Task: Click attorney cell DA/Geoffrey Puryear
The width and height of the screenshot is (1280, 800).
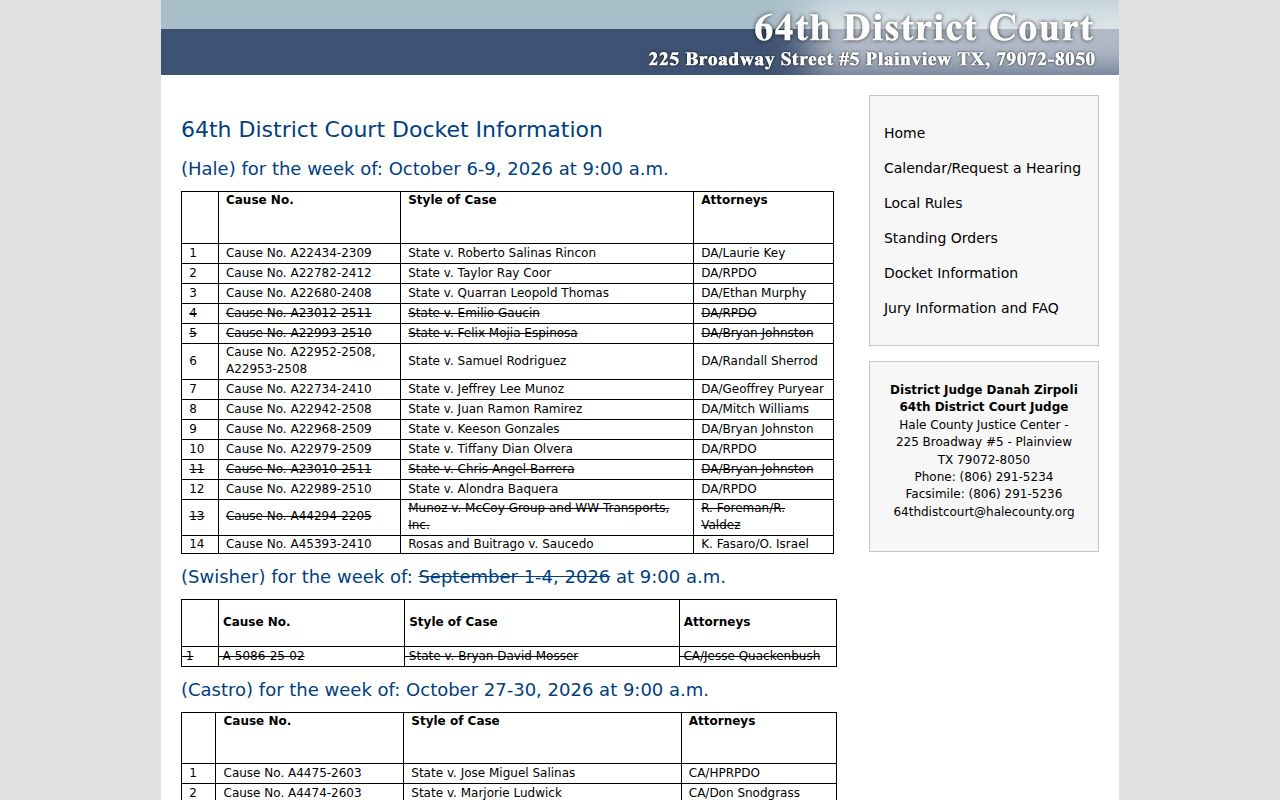Action: point(763,389)
